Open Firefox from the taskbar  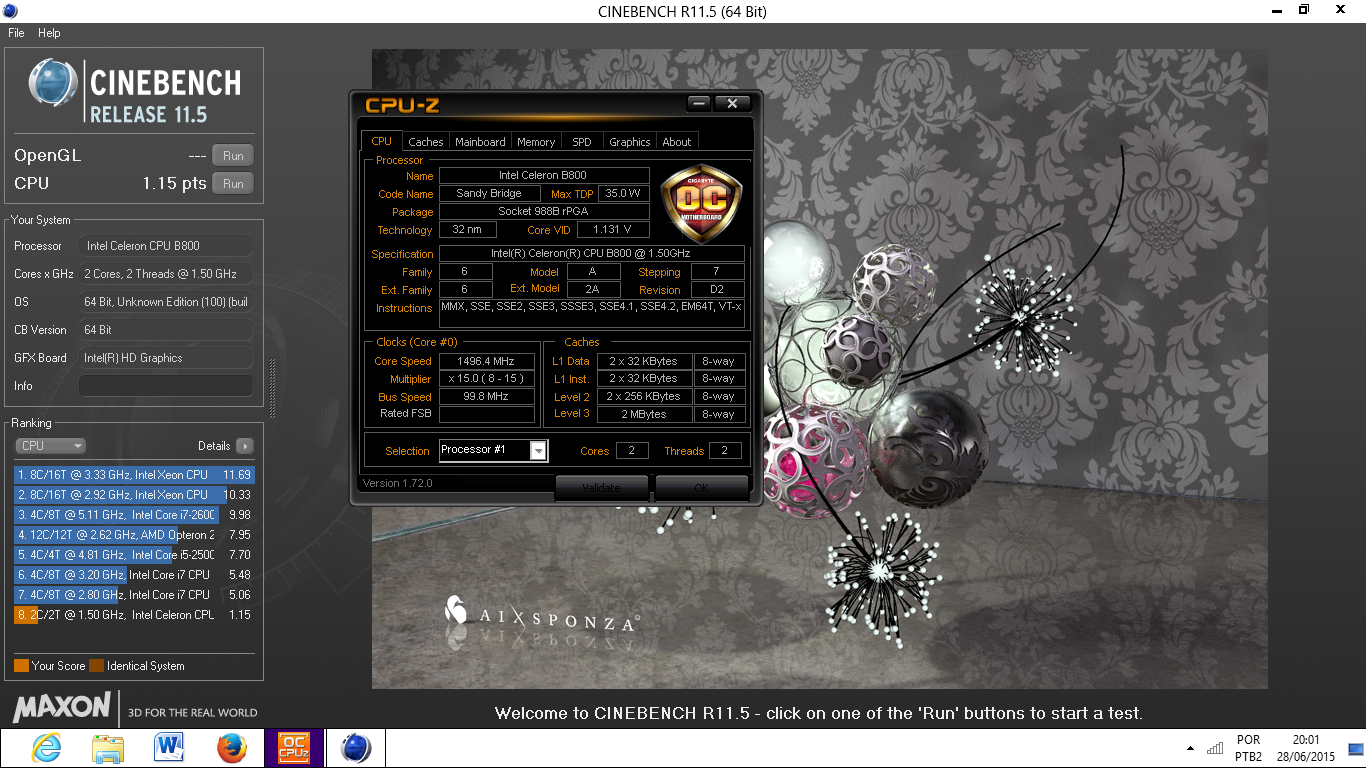(231, 747)
